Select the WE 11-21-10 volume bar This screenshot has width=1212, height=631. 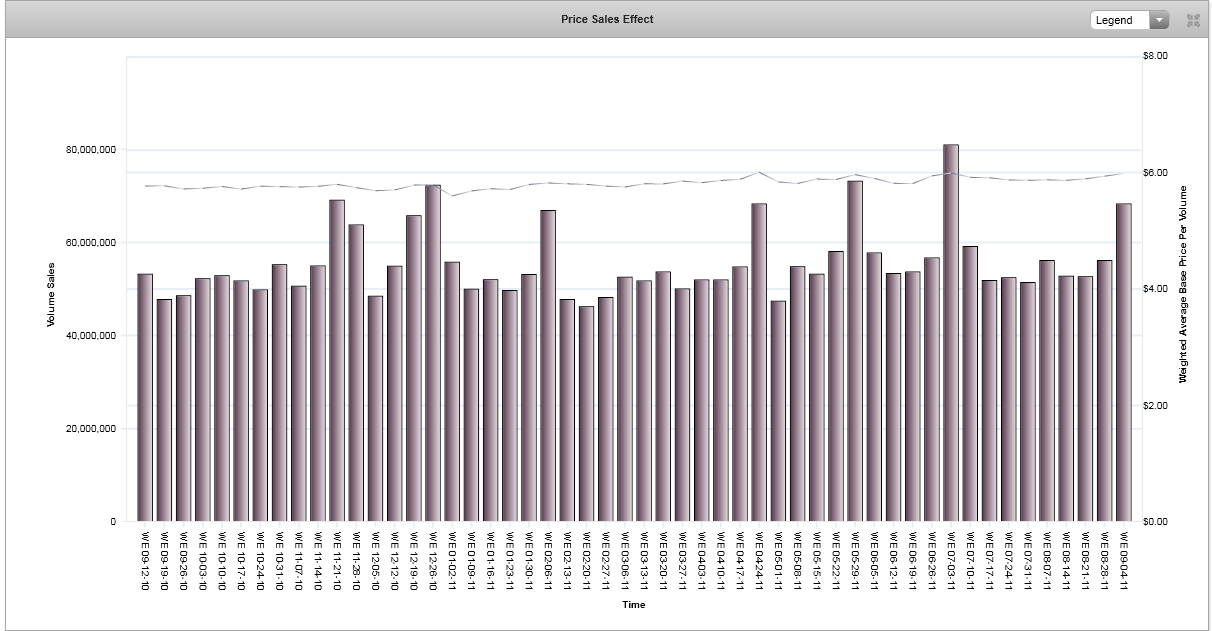click(x=337, y=360)
